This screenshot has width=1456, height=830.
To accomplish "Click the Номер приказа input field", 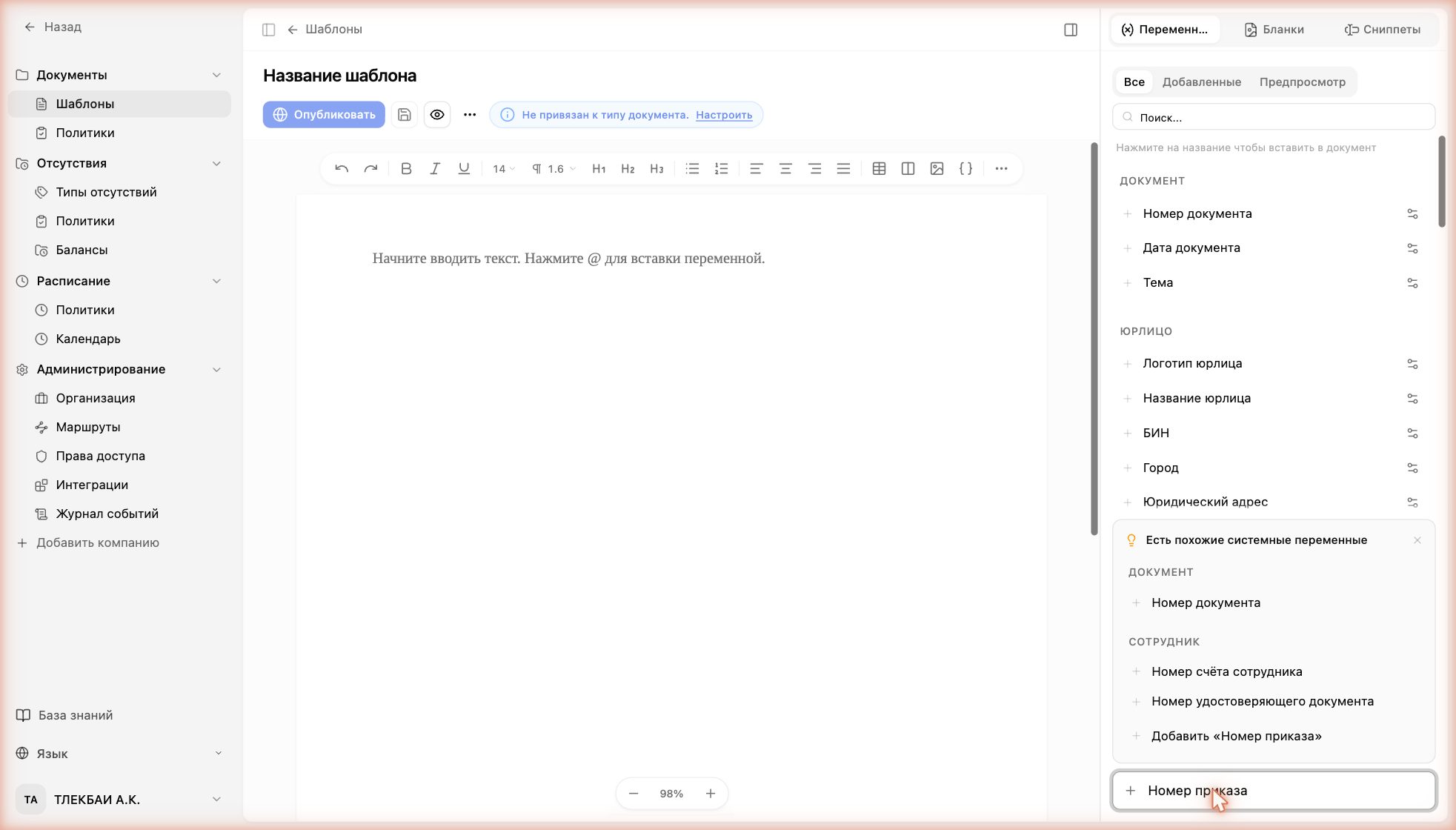I will click(x=1274, y=791).
